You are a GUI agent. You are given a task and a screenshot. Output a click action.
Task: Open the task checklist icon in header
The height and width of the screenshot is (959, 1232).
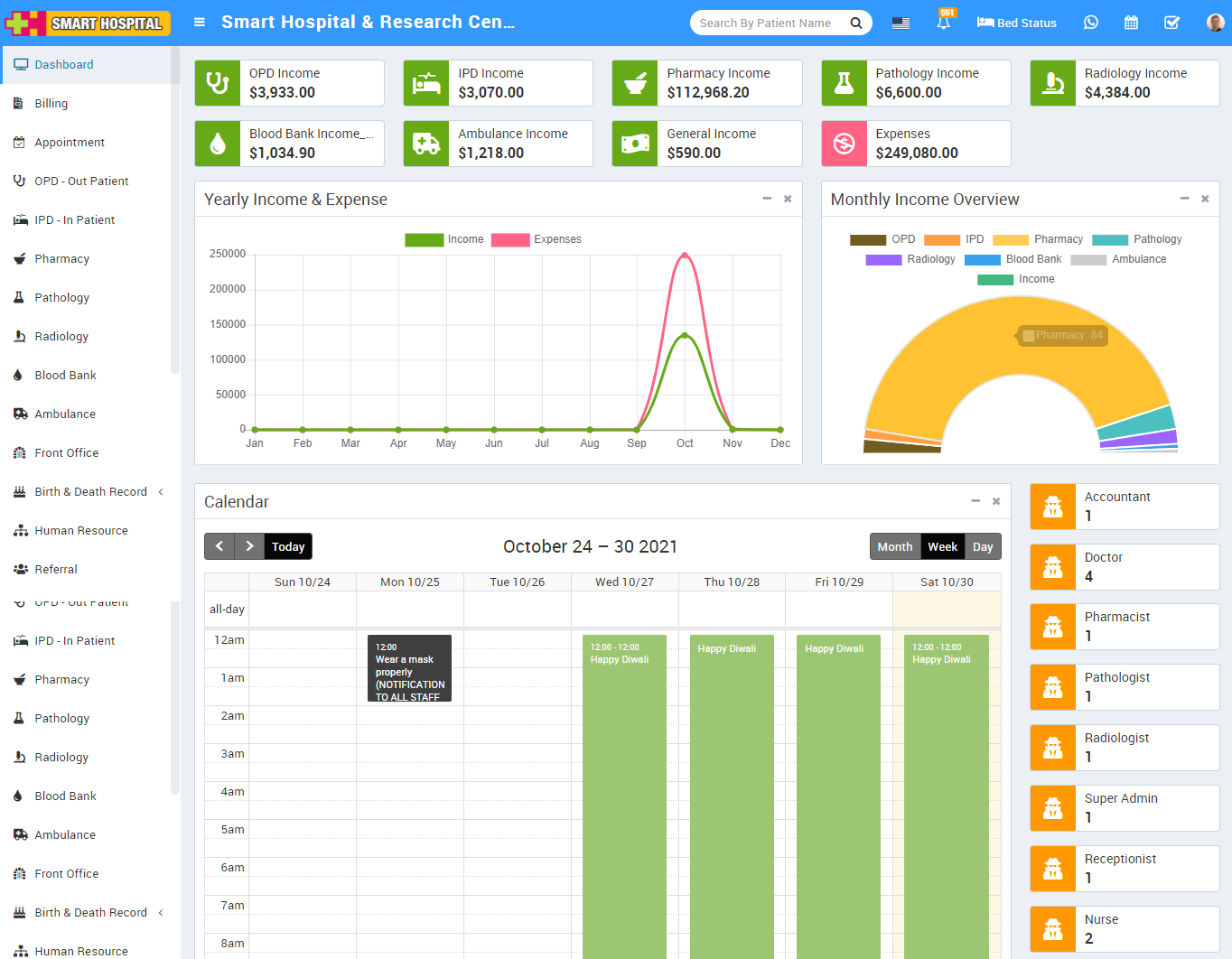1171,23
